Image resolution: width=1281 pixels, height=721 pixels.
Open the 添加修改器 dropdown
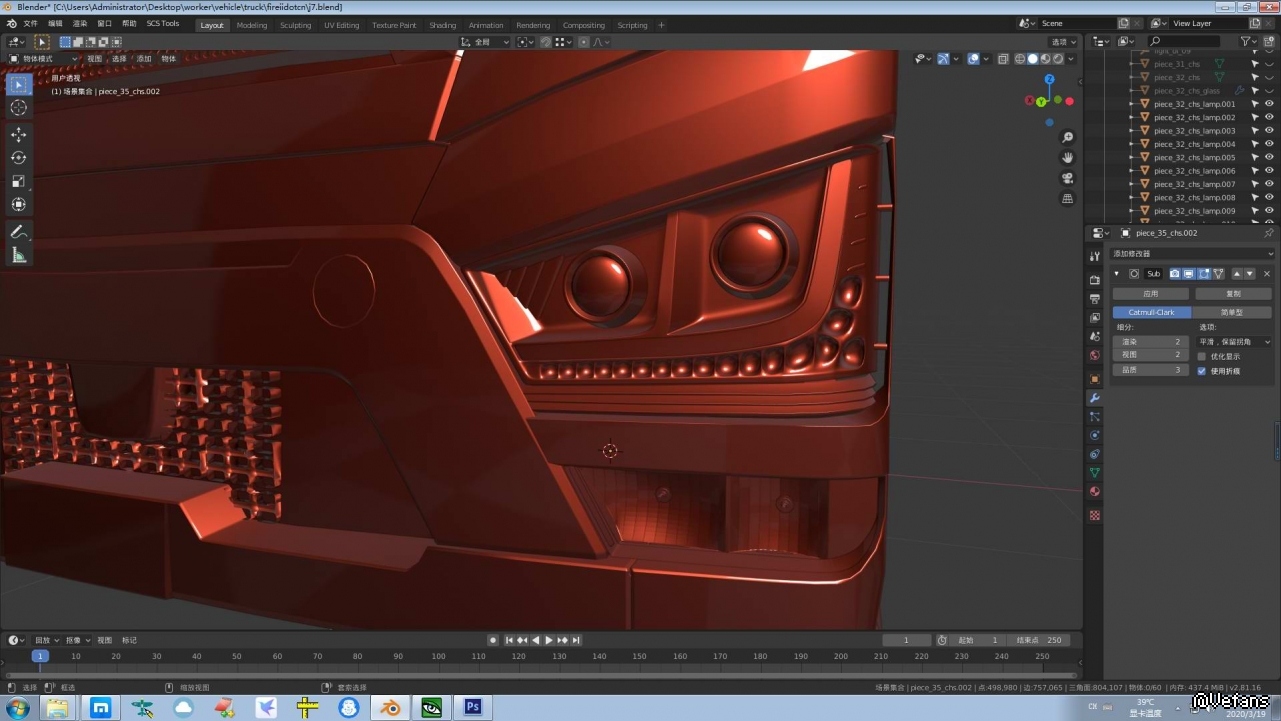1191,254
